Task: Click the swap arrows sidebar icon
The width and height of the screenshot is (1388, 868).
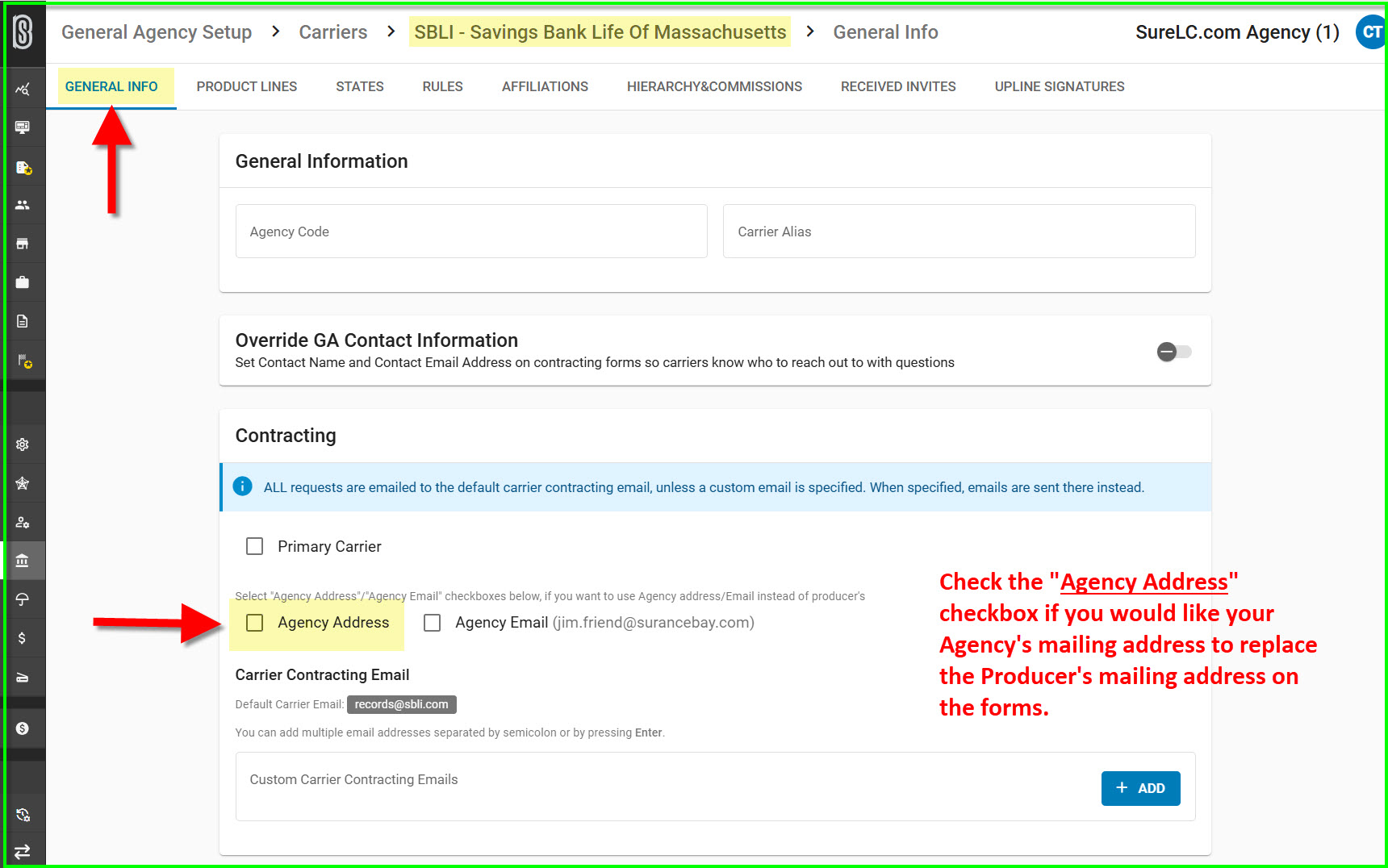Action: point(23,851)
